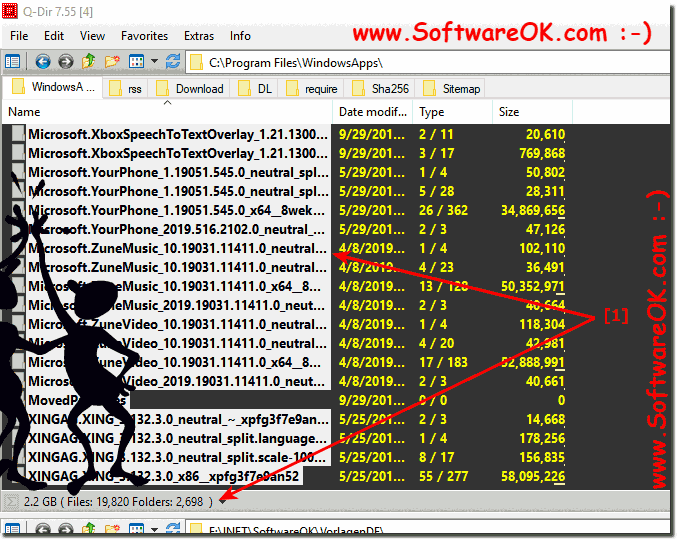Expand view dropdown arrow in bottom pane
This screenshot has height=540, width=677.
154,530
